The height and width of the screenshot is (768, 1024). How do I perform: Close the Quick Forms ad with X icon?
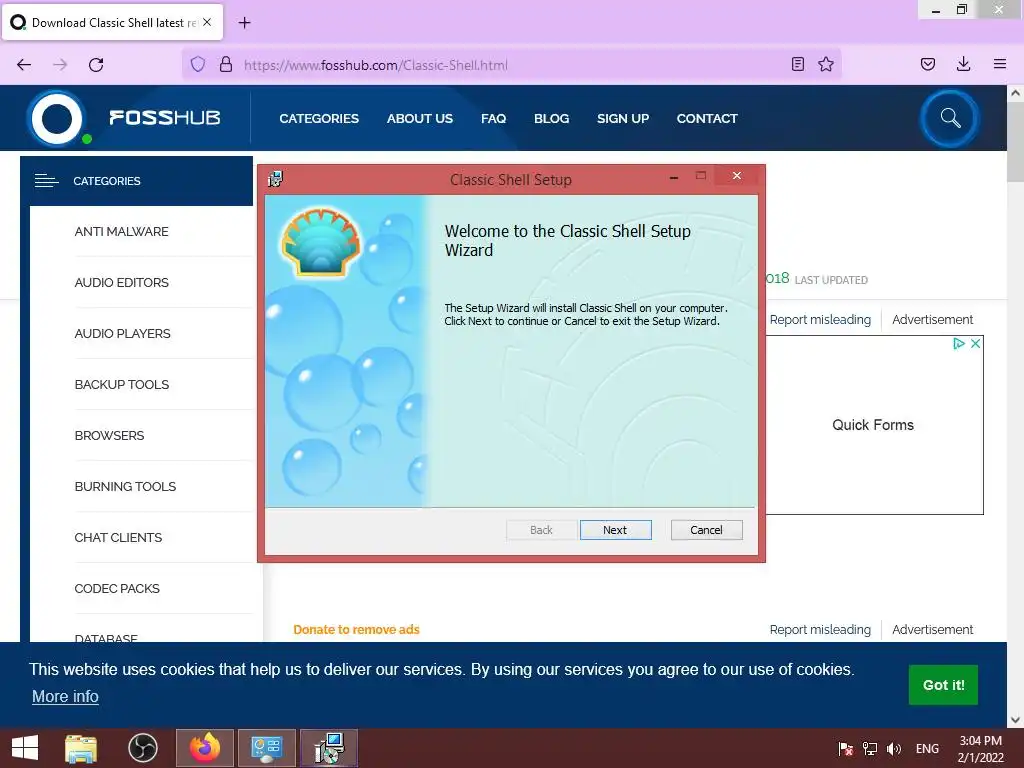coord(975,344)
